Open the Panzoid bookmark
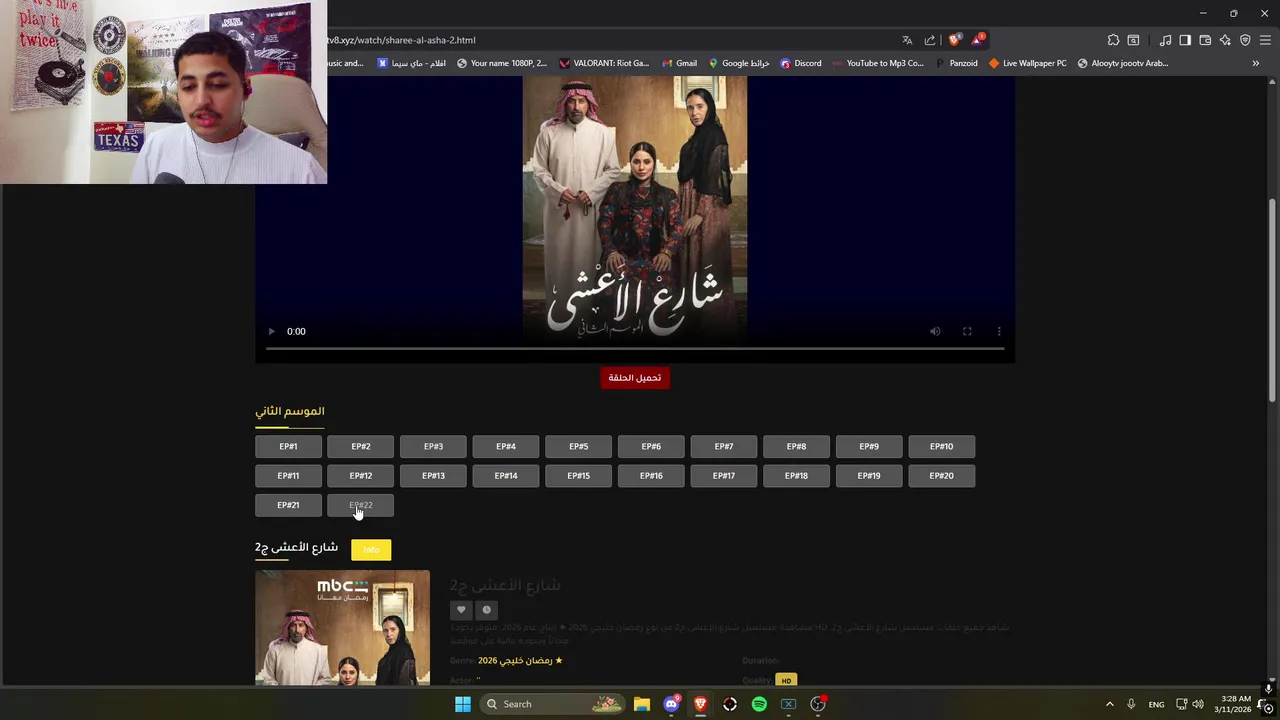 tap(956, 63)
